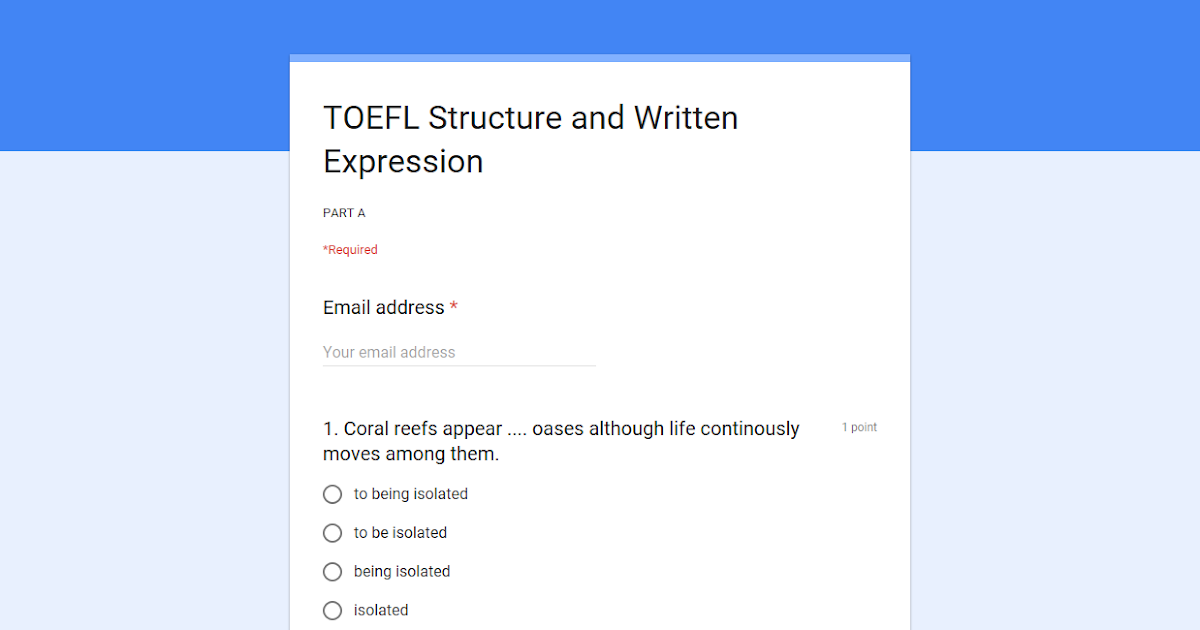Click the blue banner above the form title
Screen dimensions: 1200x630
coord(600,25)
